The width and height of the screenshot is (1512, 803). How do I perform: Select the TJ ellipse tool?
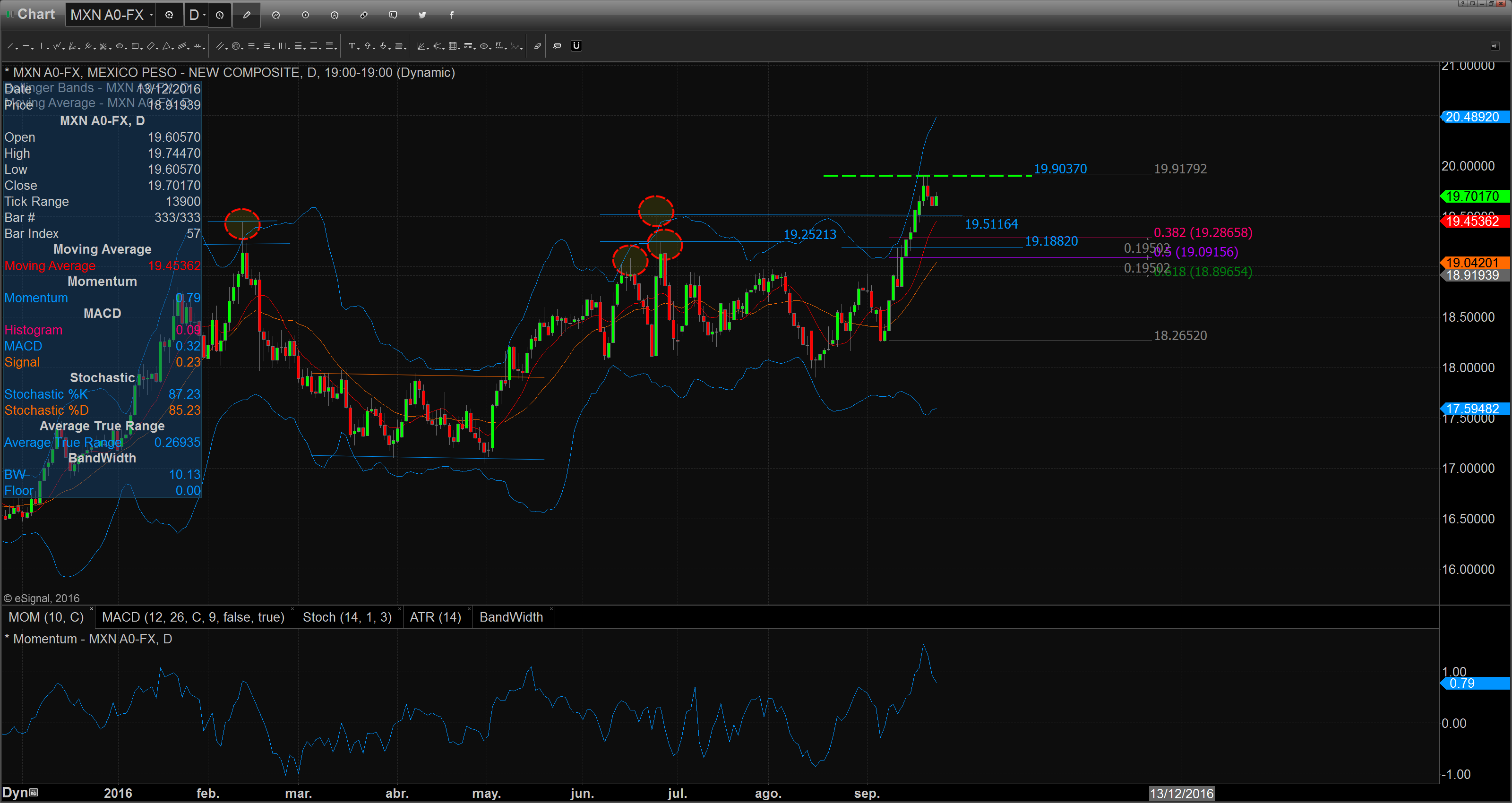tap(484, 46)
